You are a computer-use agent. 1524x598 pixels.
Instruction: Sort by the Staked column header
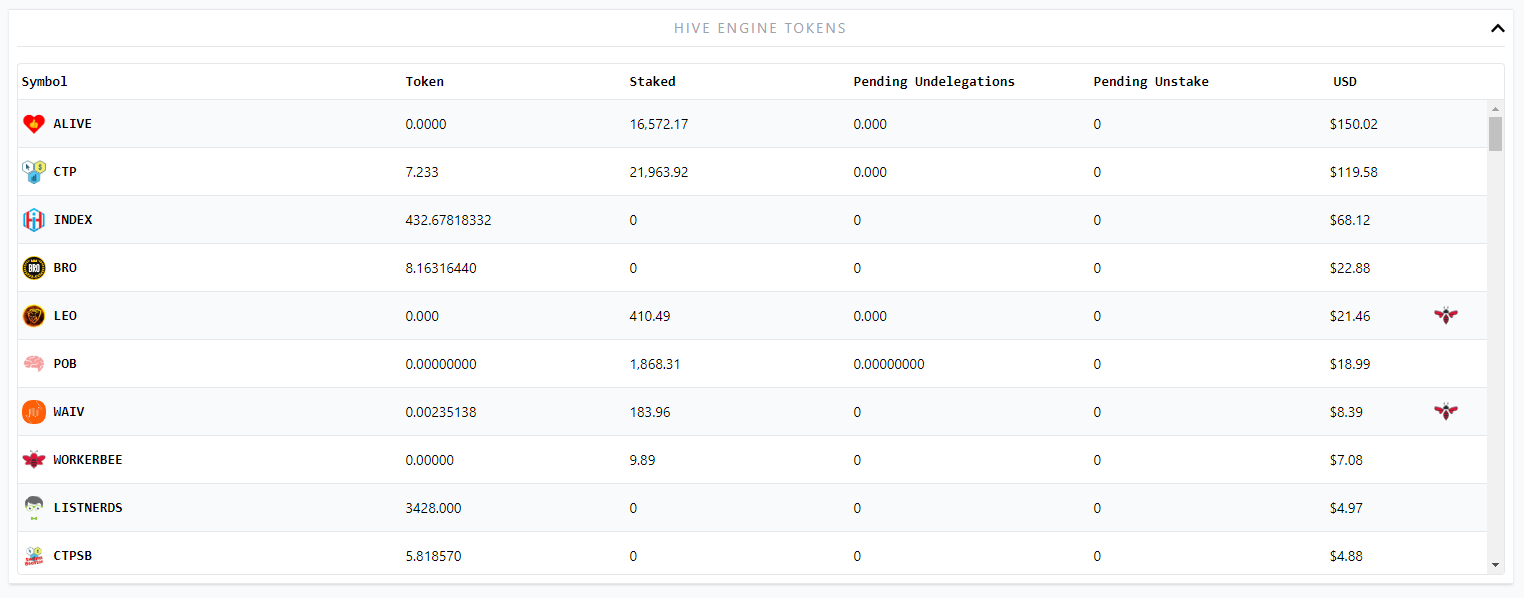click(x=652, y=82)
